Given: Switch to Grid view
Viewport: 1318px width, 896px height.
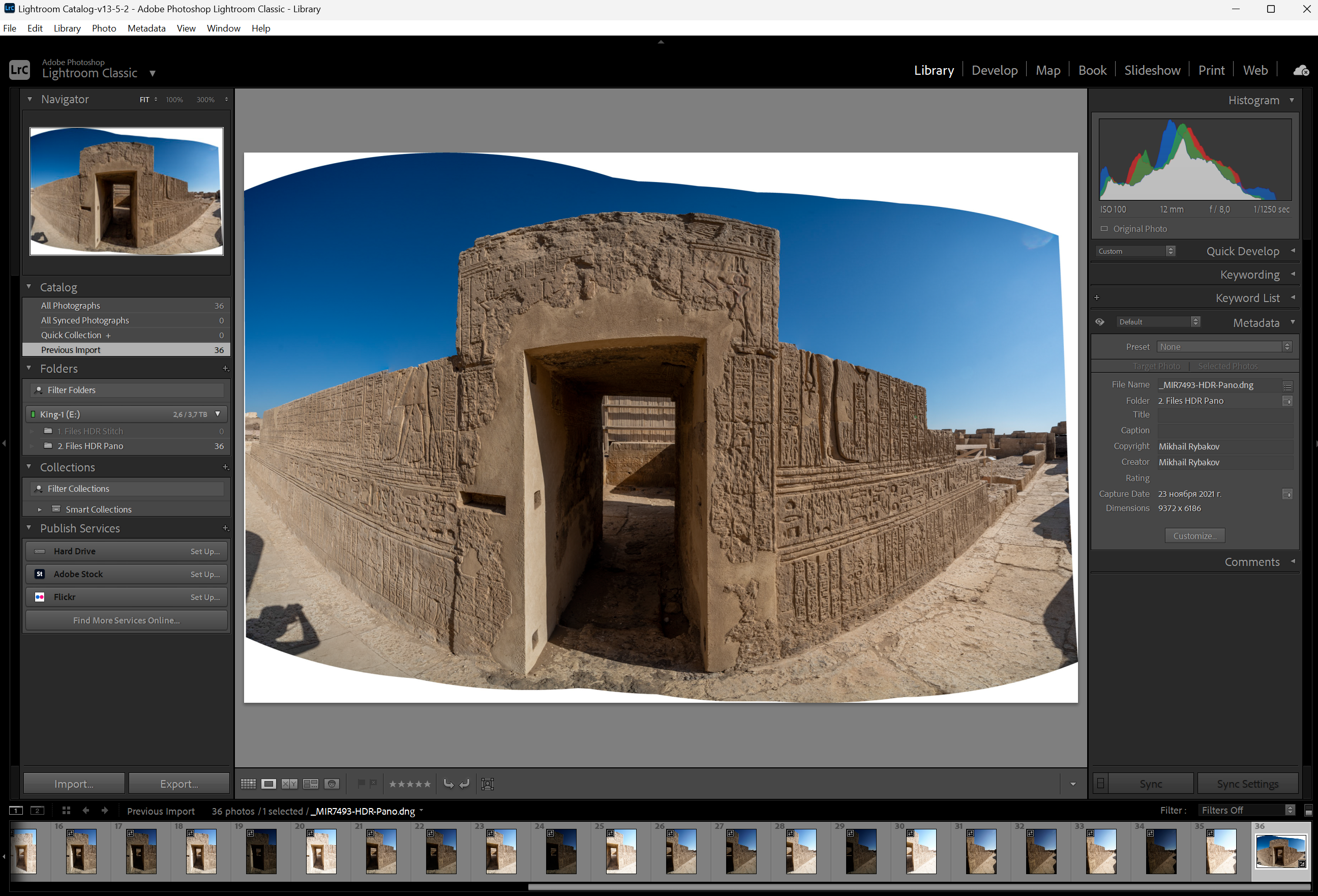Looking at the screenshot, I should pyautogui.click(x=248, y=784).
